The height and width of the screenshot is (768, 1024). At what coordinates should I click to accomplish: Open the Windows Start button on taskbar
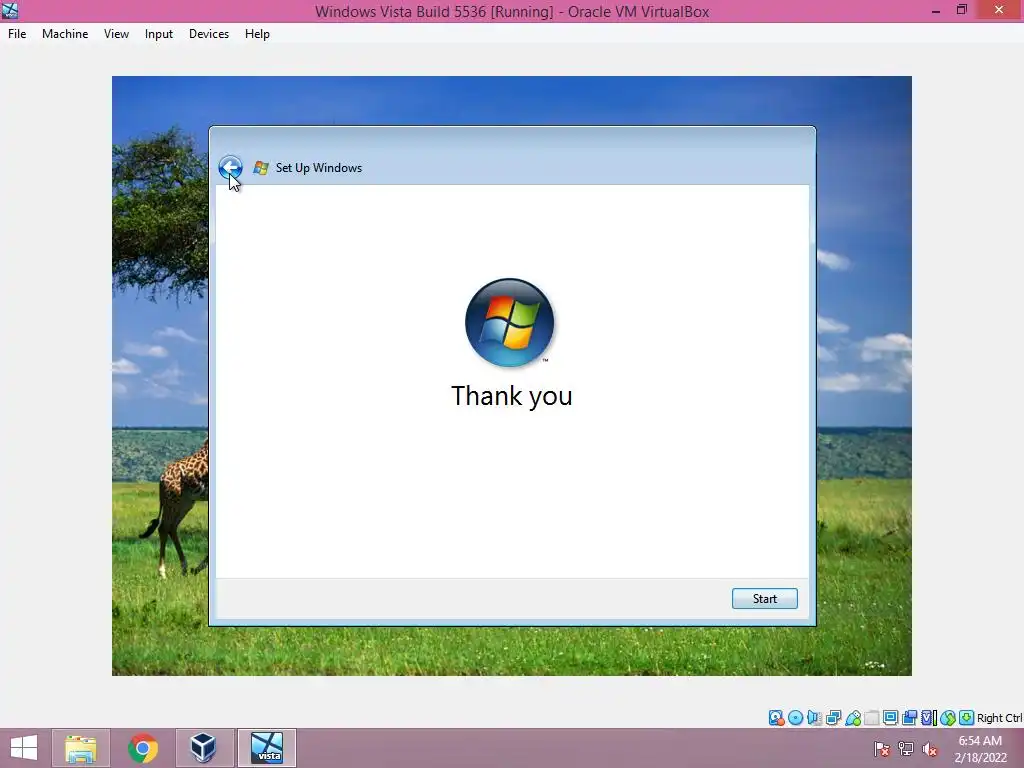(x=24, y=748)
